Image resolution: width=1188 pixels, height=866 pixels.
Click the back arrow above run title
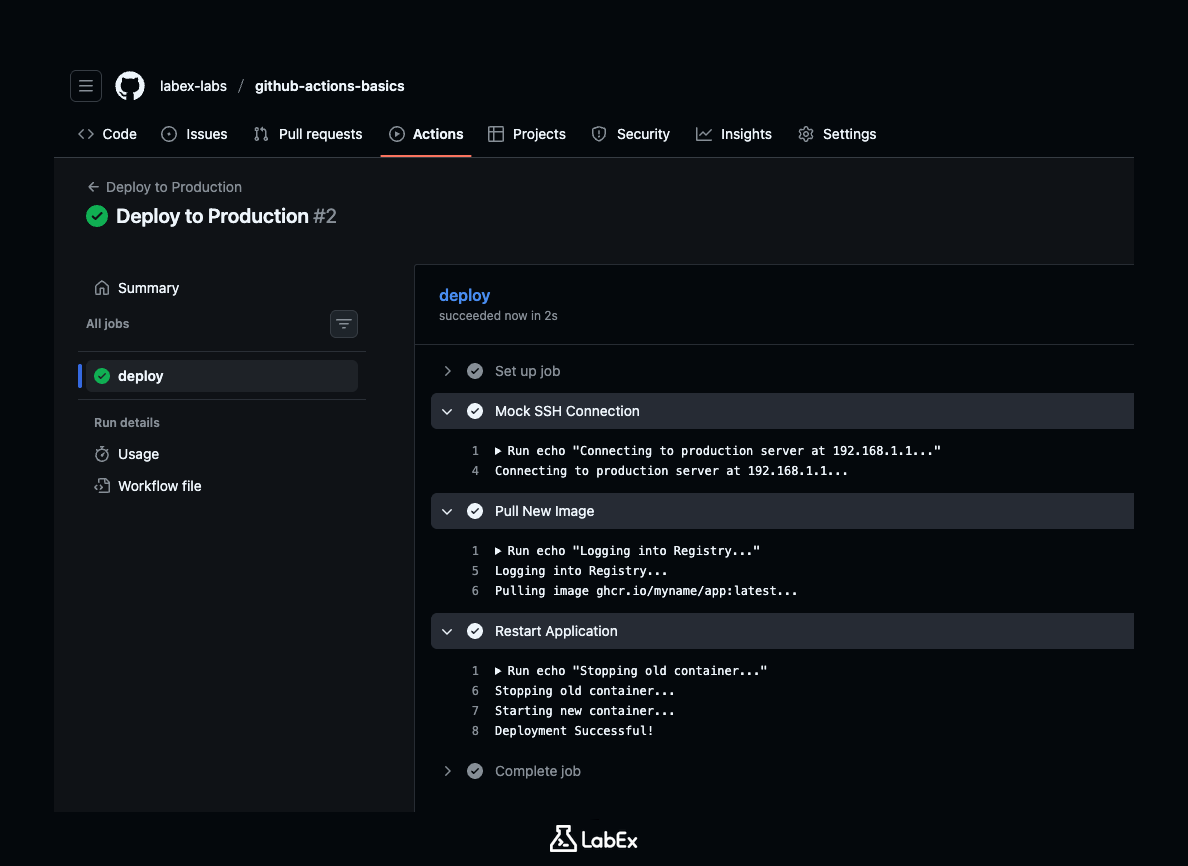tap(93, 187)
